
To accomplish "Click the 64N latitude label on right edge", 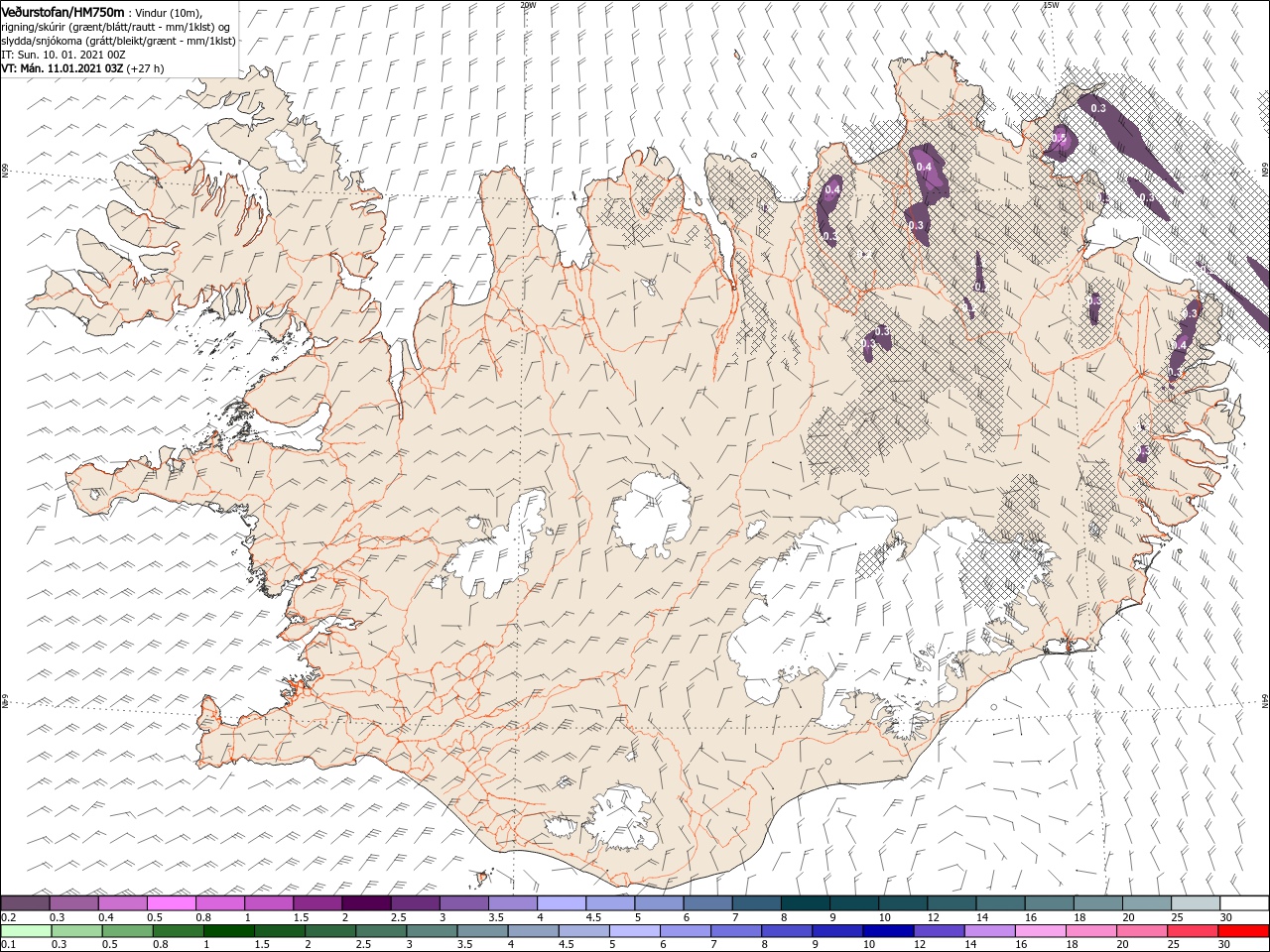I will click(x=1265, y=700).
